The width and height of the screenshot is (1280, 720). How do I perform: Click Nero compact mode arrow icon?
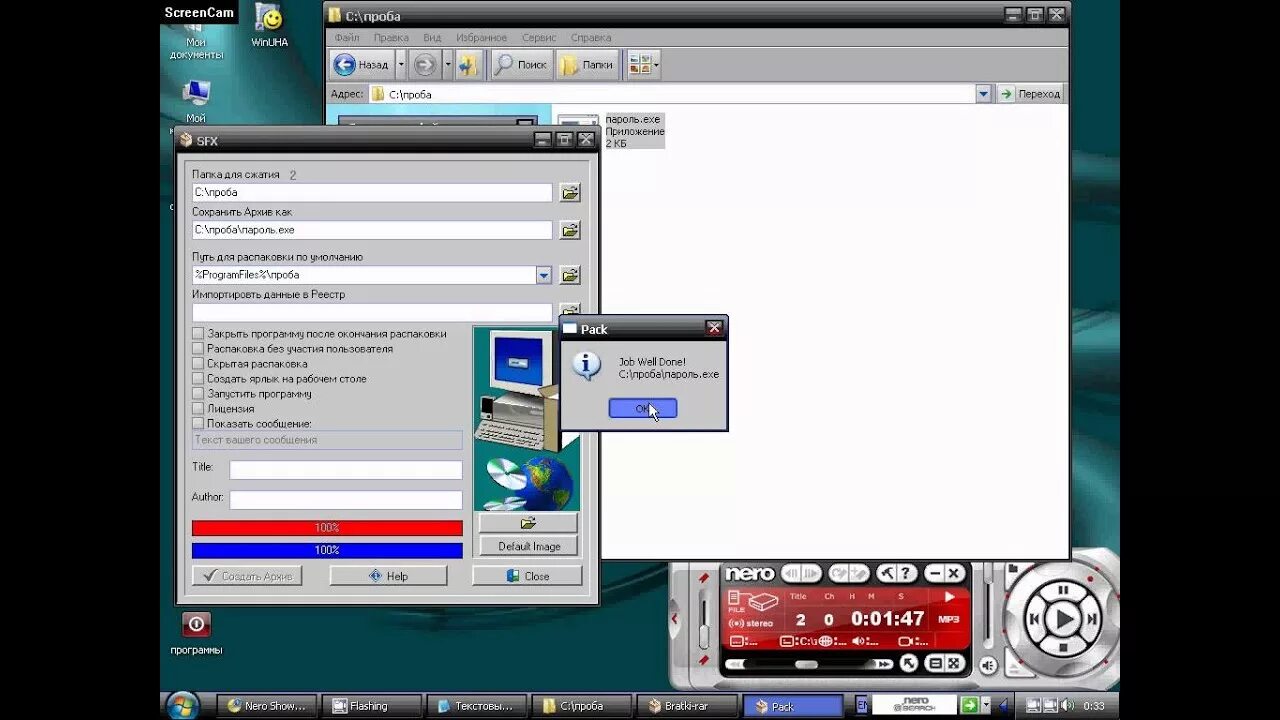pos(908,663)
